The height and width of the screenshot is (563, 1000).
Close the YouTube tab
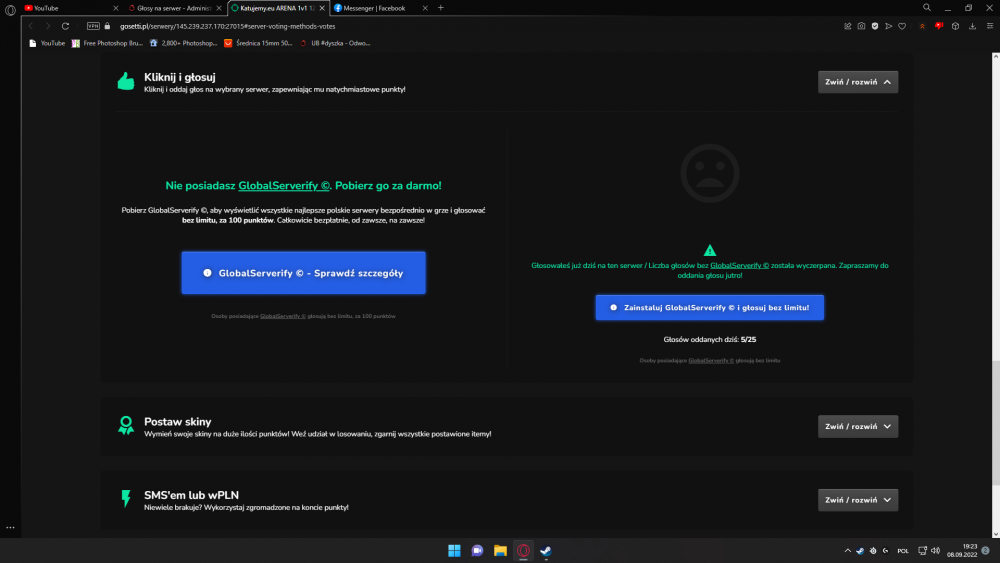click(x=115, y=8)
